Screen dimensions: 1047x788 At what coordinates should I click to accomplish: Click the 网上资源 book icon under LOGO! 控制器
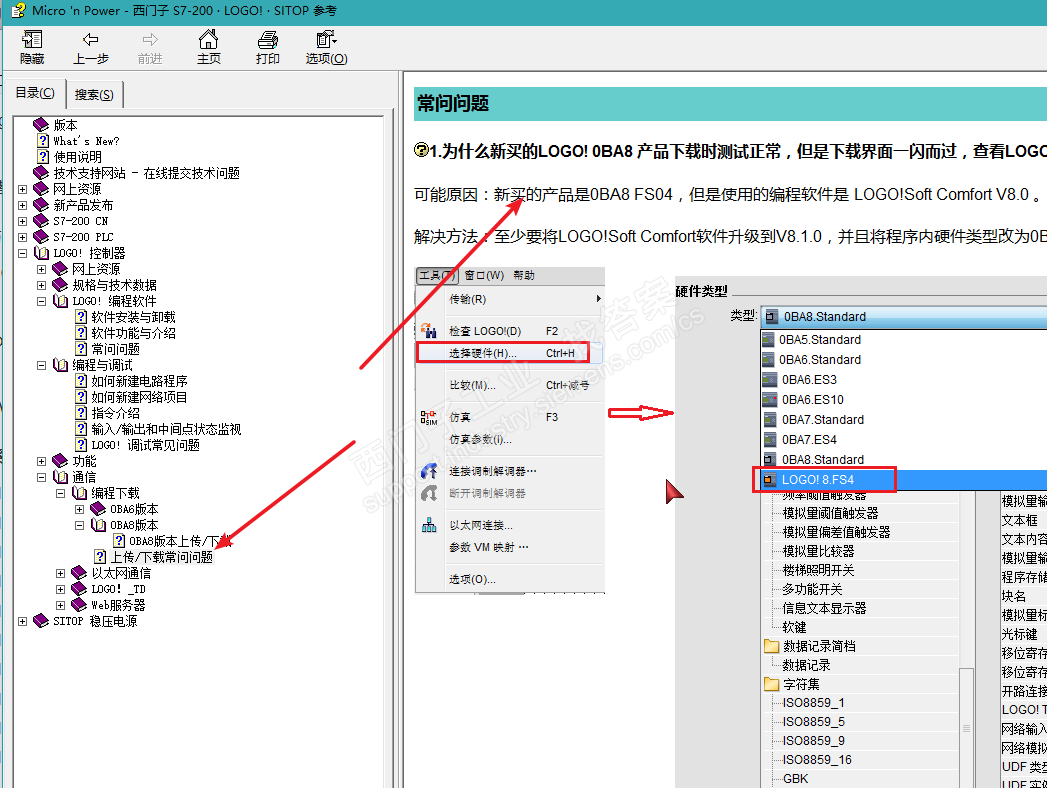tap(60, 269)
